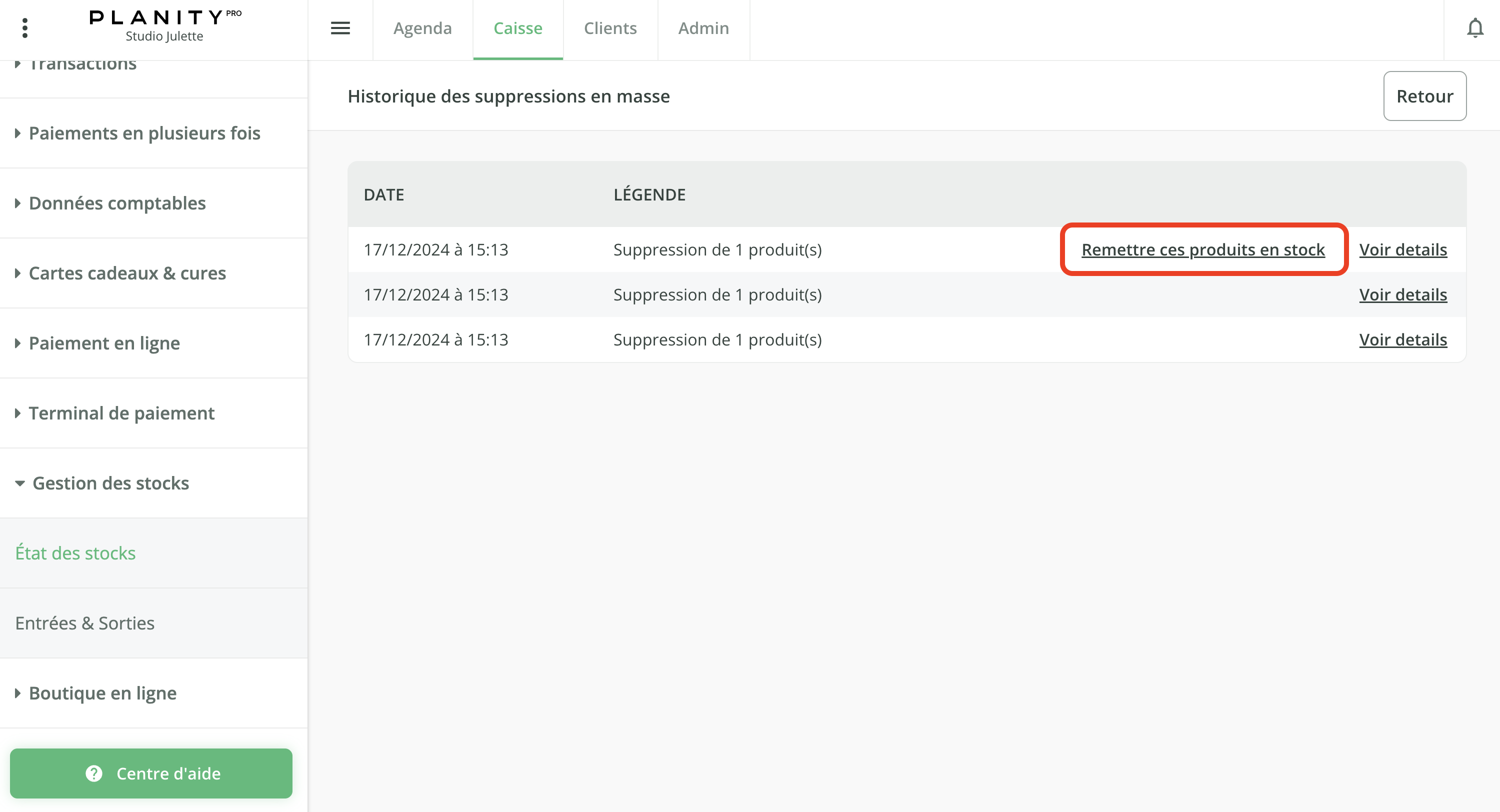Click the hamburger menu icon
This screenshot has width=1500, height=812.
tap(340, 28)
